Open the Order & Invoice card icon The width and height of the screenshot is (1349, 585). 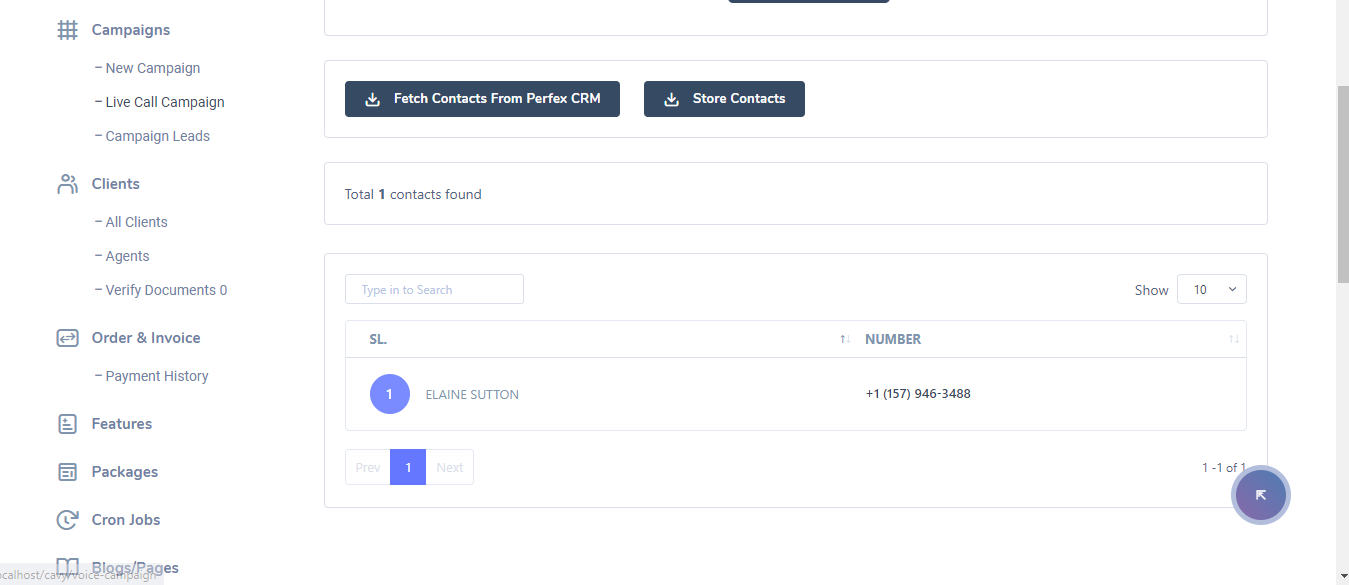(x=67, y=337)
